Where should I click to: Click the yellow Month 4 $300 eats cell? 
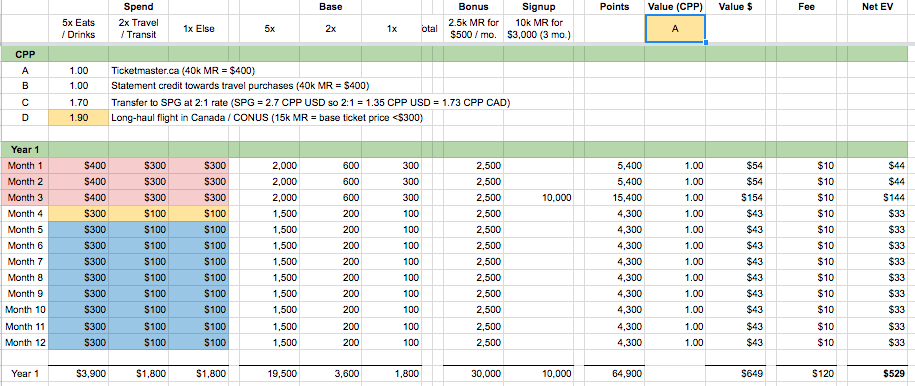click(78, 214)
